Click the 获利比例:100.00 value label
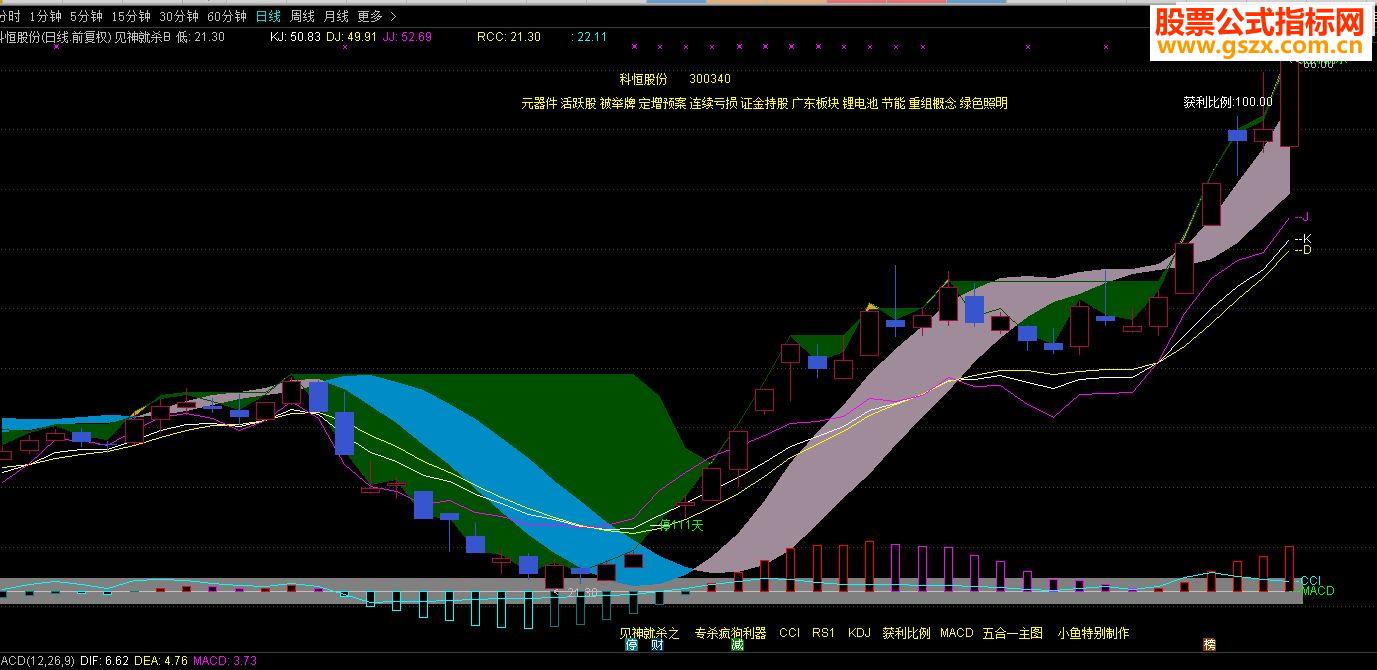 click(x=1228, y=102)
